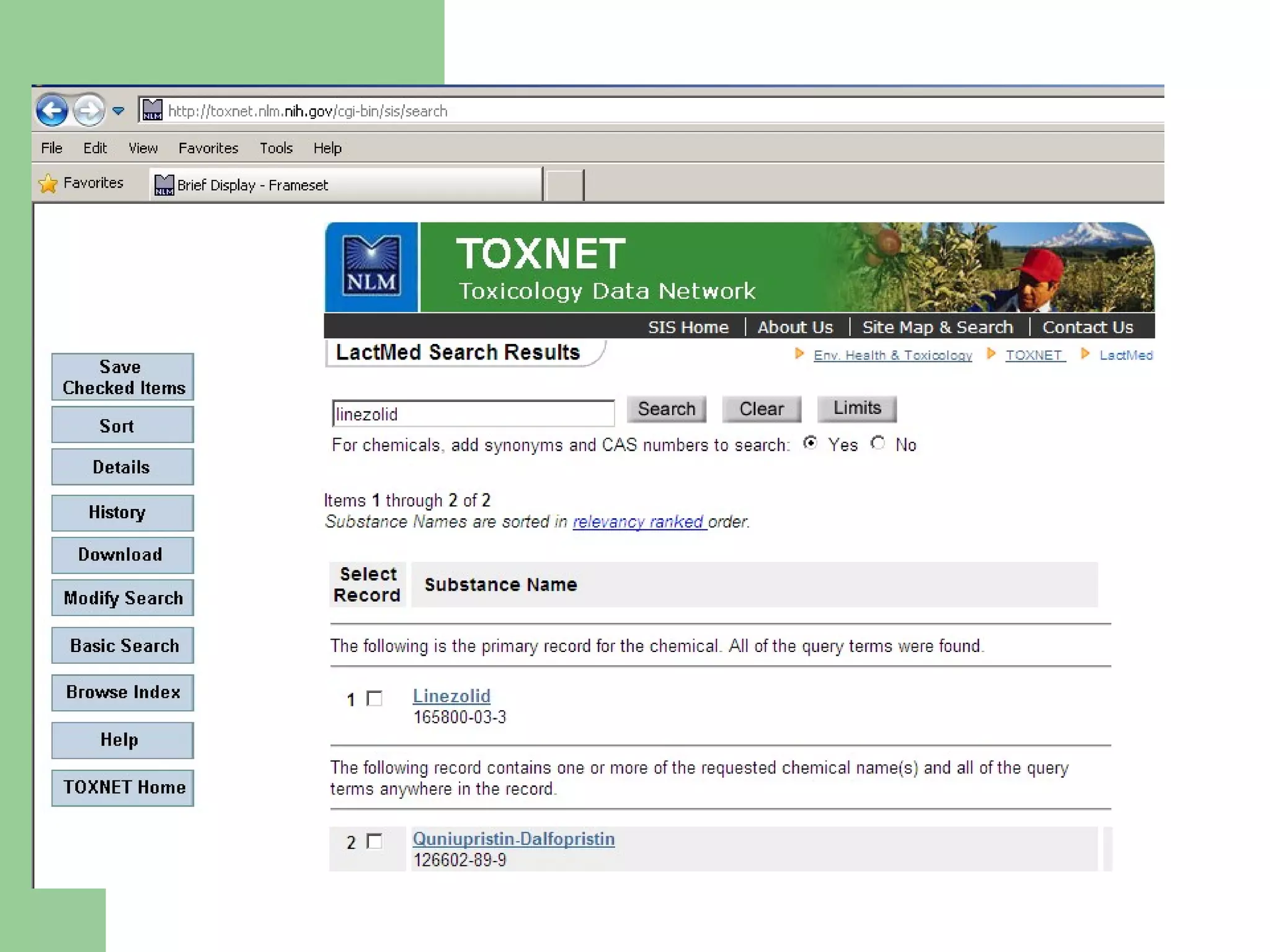Click the NLM site icon in address bar
1270x952 pixels.
[x=153, y=110]
